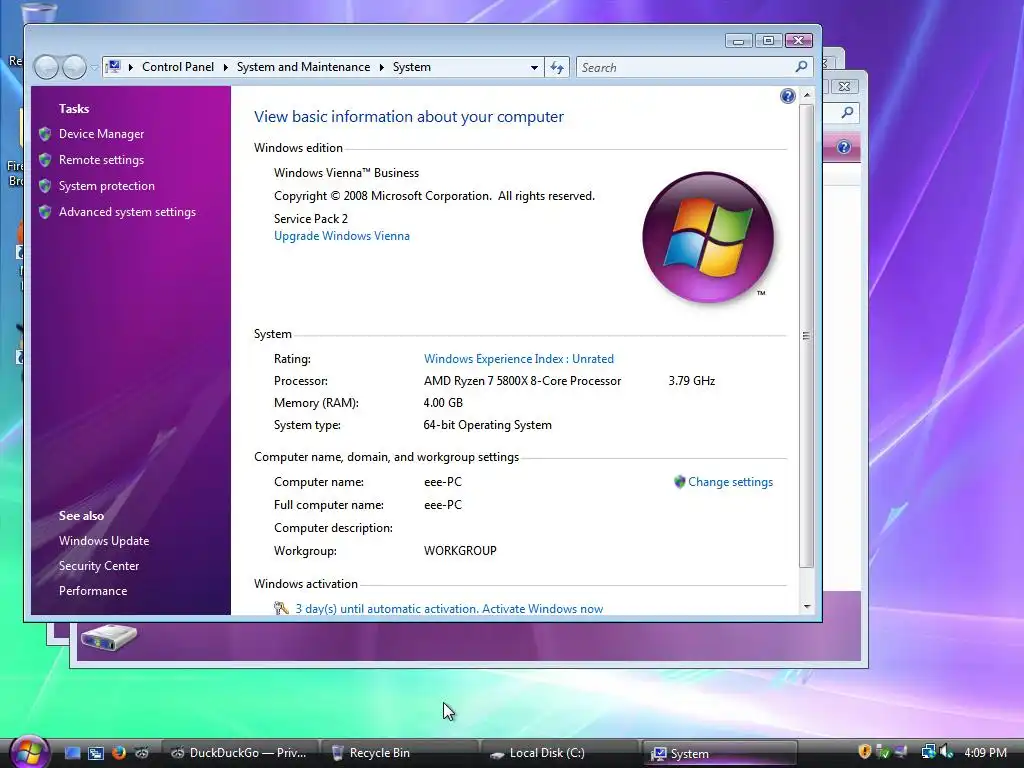This screenshot has height=768, width=1024.
Task: Open the Start menu orb
Action: coord(28,751)
